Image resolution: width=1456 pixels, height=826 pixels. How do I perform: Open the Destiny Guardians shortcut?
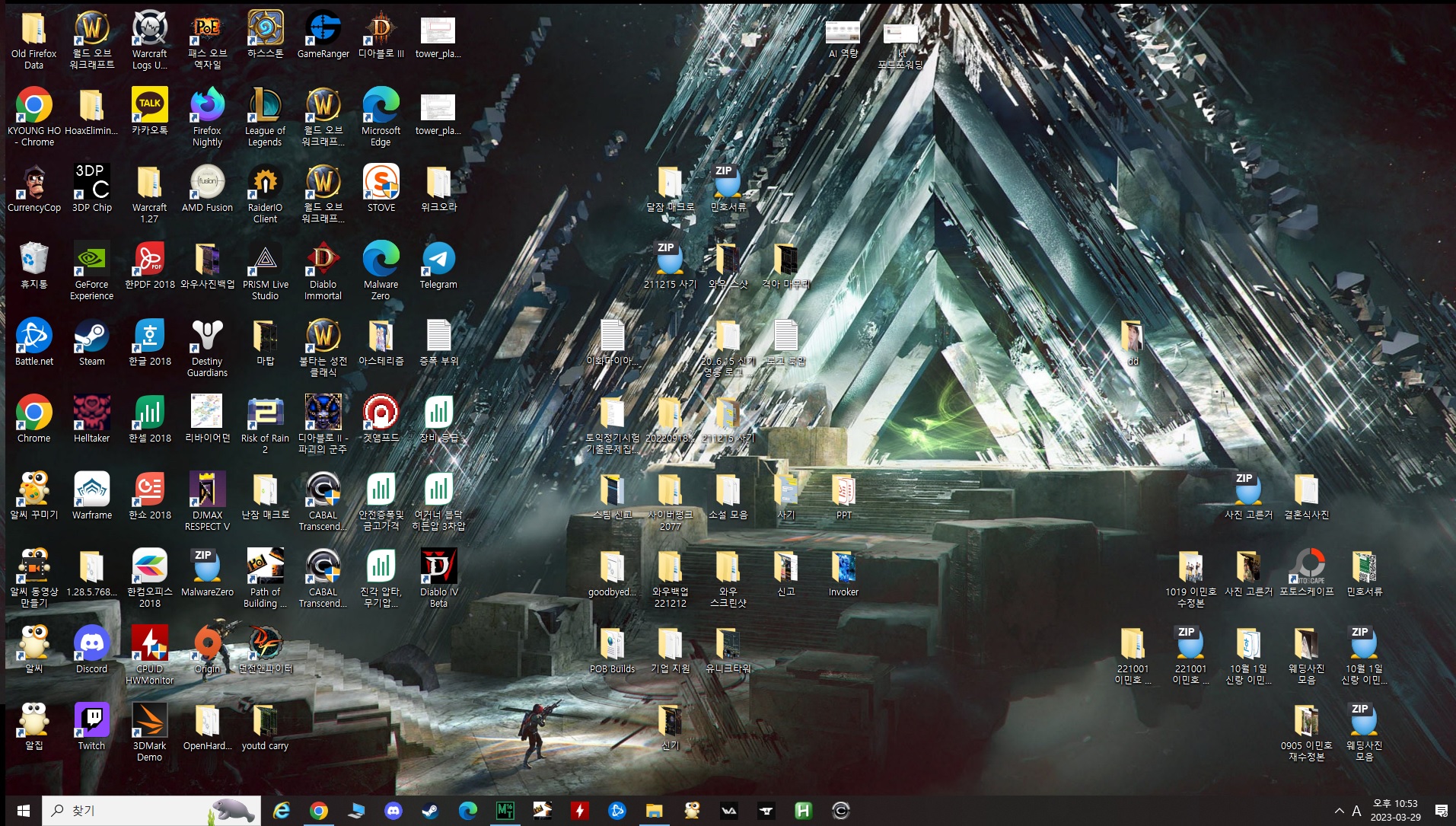click(207, 348)
